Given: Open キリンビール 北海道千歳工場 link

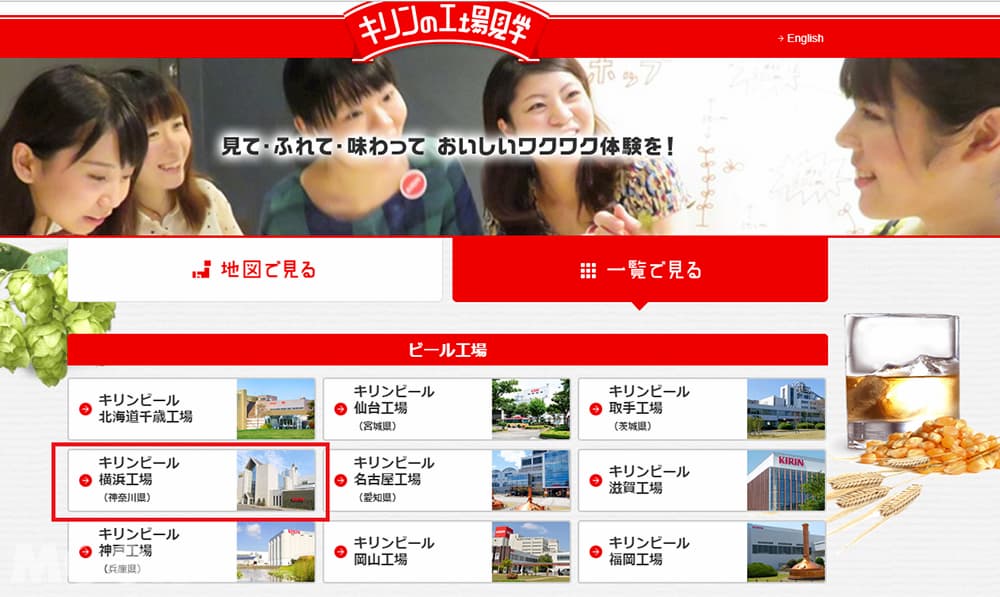Looking at the screenshot, I should pyautogui.click(x=191, y=409).
